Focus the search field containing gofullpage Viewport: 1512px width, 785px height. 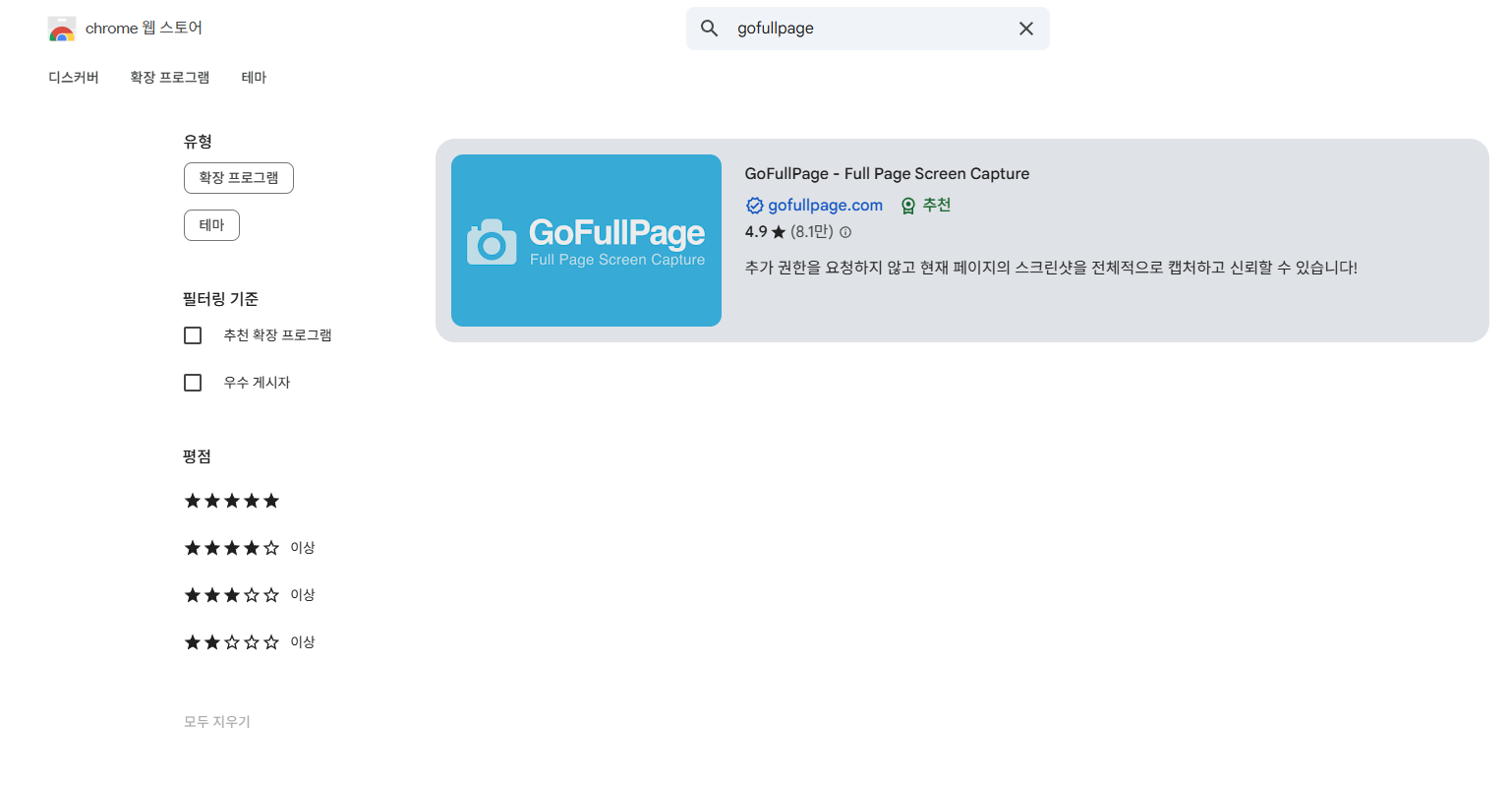tap(868, 29)
